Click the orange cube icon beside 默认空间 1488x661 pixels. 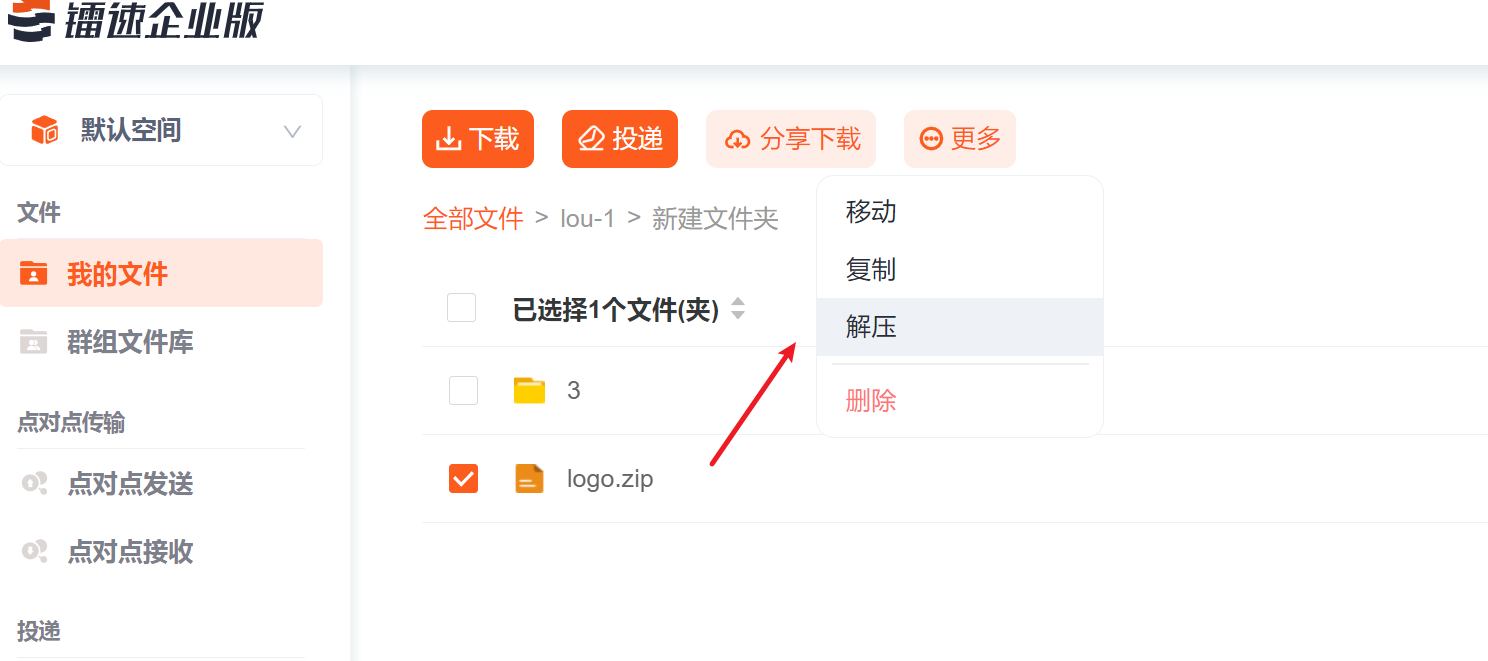[x=44, y=130]
